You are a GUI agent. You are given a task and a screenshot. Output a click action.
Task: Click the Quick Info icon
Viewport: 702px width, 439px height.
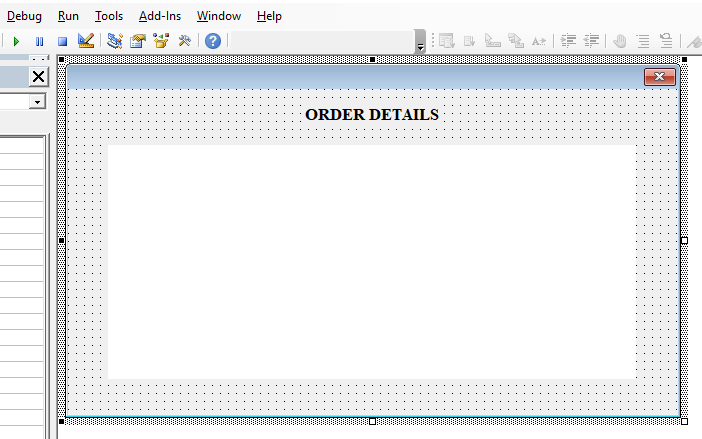[492, 41]
